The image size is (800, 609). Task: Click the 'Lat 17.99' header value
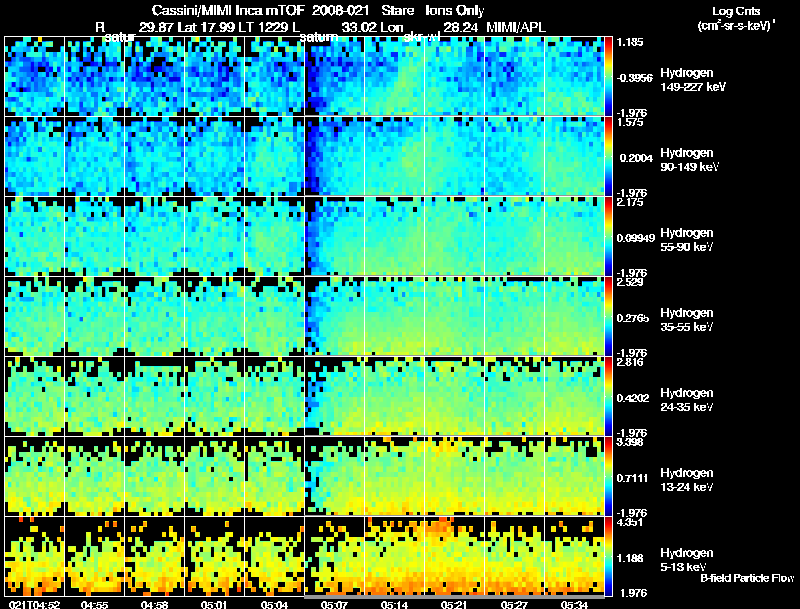(x=204, y=28)
